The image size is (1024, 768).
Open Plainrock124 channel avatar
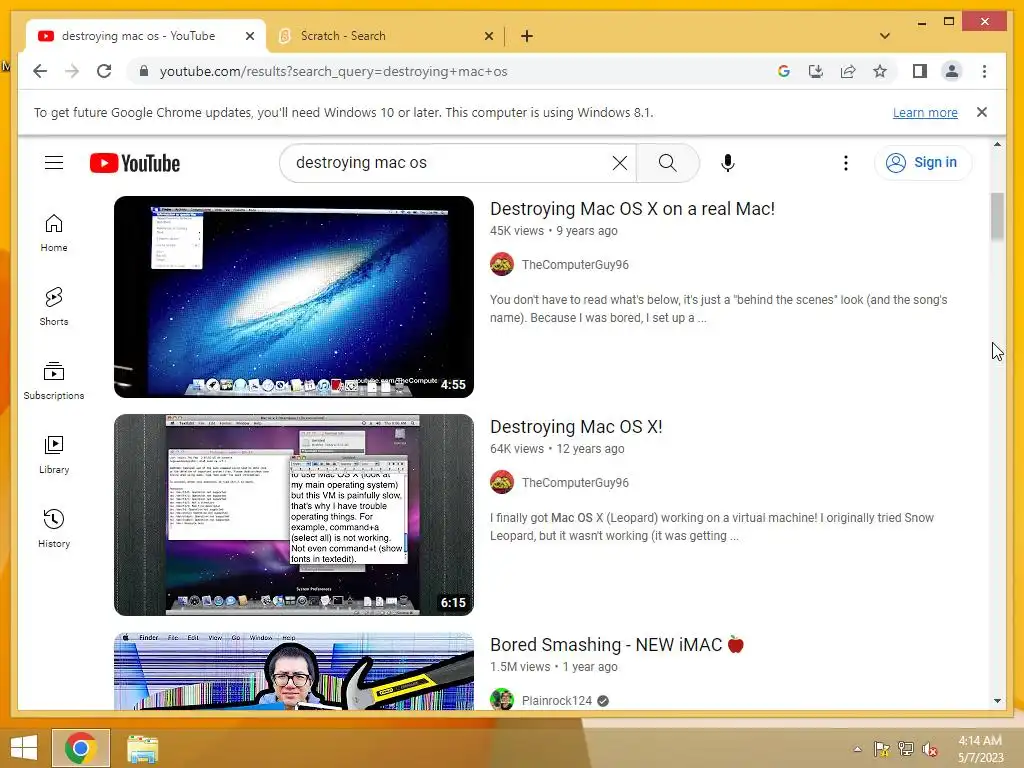[502, 699]
